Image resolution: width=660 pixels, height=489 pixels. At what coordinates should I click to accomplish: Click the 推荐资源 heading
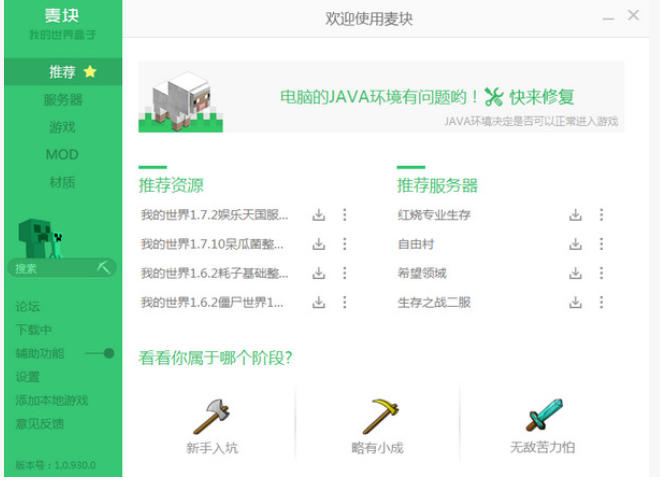pos(171,185)
